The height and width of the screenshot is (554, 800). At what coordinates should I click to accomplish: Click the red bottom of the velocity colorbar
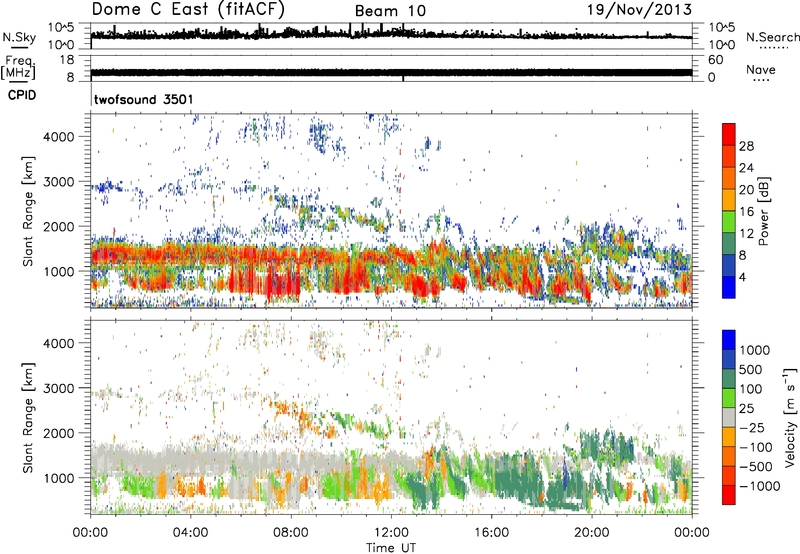click(x=729, y=495)
